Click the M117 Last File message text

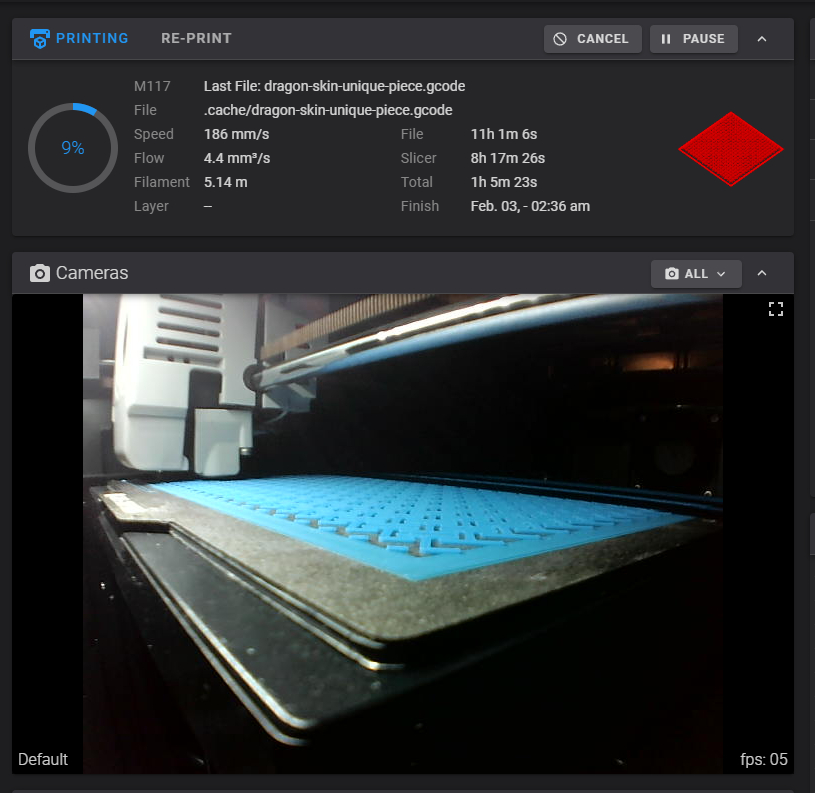pos(334,86)
